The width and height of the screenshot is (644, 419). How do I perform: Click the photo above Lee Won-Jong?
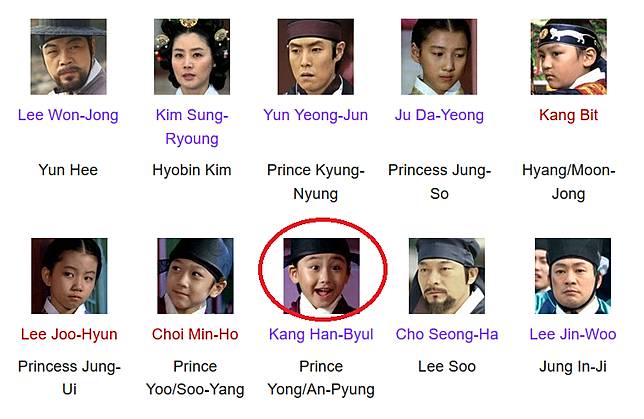[69, 57]
